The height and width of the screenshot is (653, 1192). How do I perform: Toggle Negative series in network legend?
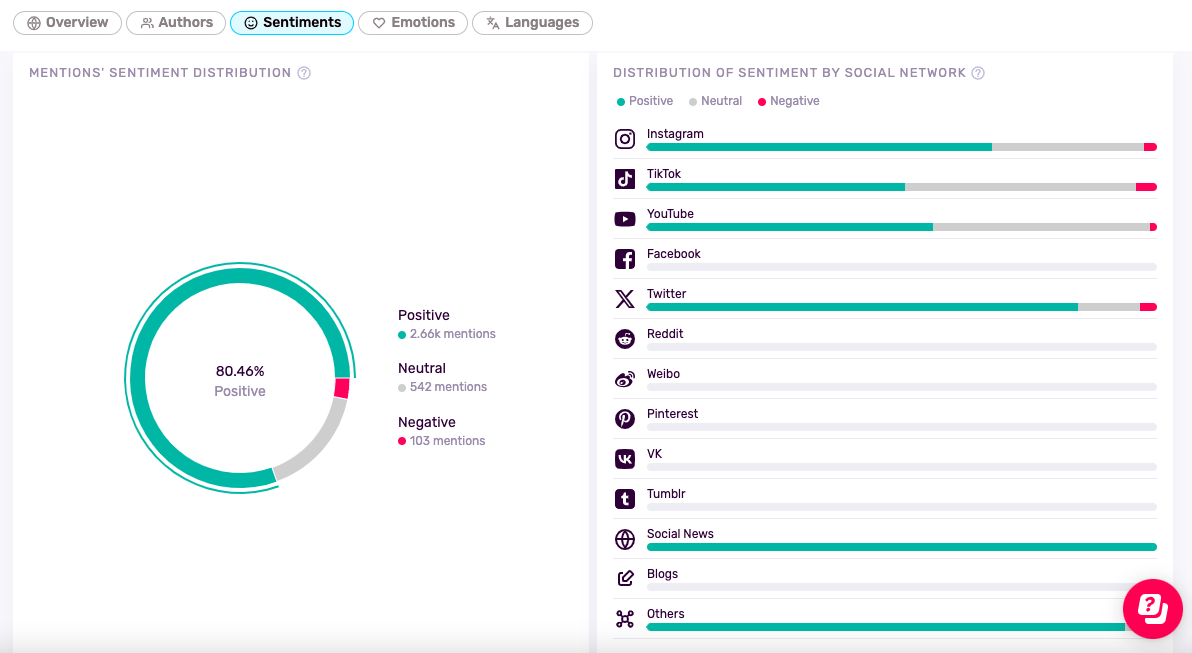[788, 101]
